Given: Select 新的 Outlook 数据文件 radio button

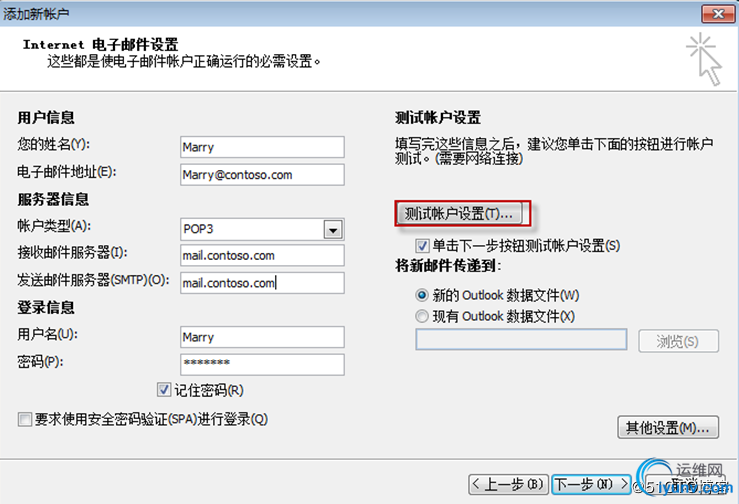Looking at the screenshot, I should click(422, 295).
